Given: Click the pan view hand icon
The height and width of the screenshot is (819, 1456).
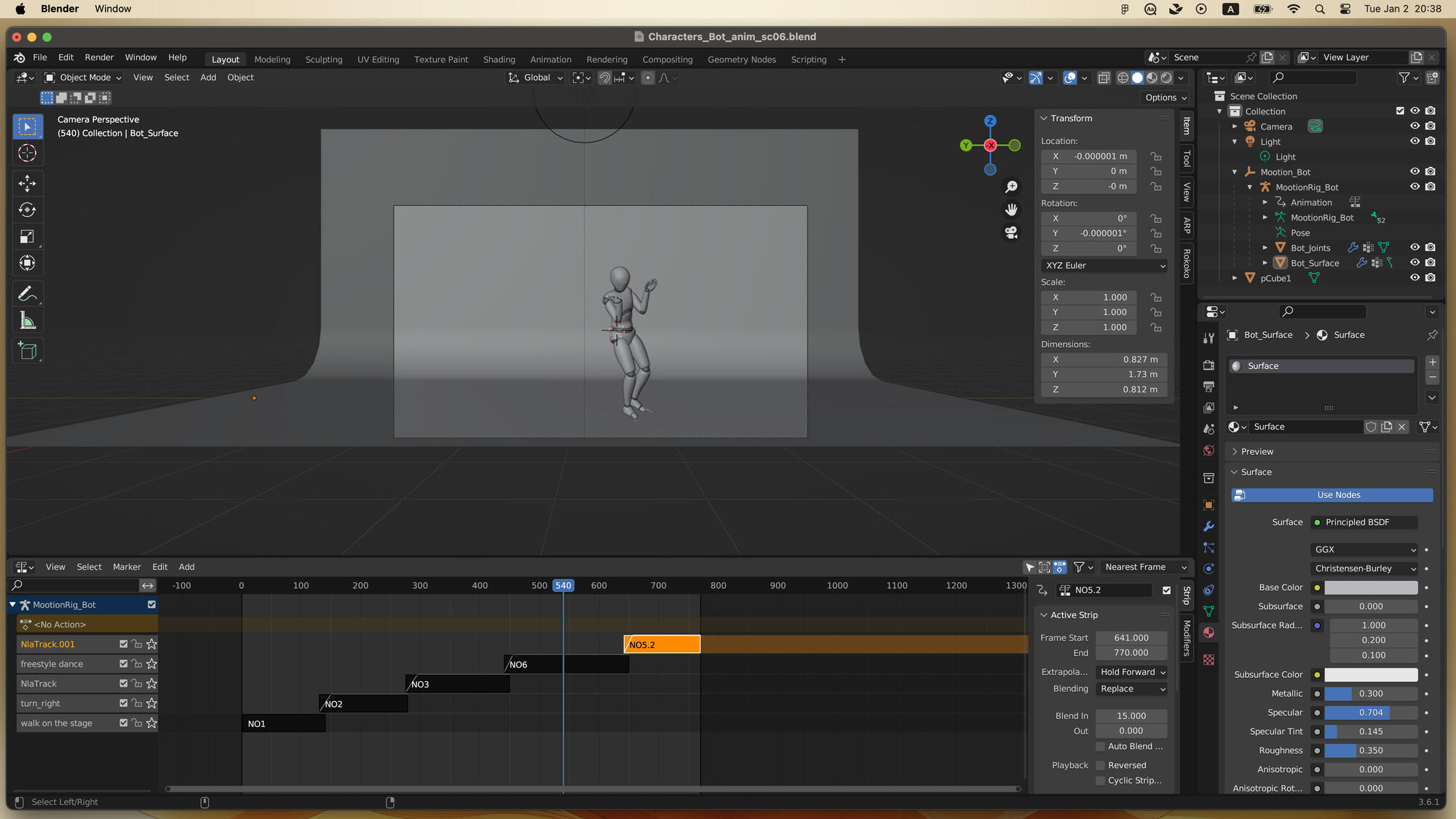Looking at the screenshot, I should tap(1011, 210).
